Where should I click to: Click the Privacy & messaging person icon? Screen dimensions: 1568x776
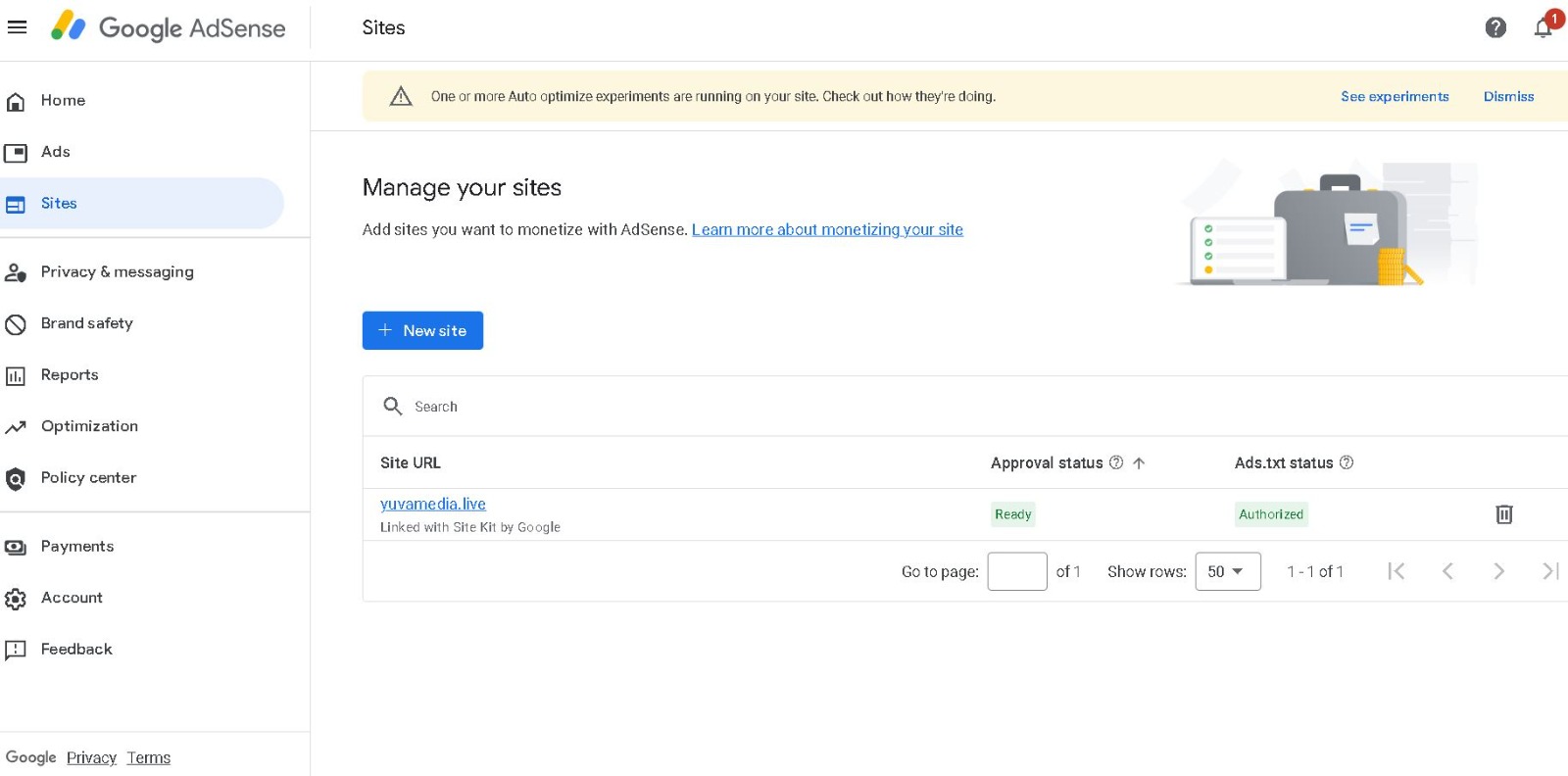(x=16, y=272)
